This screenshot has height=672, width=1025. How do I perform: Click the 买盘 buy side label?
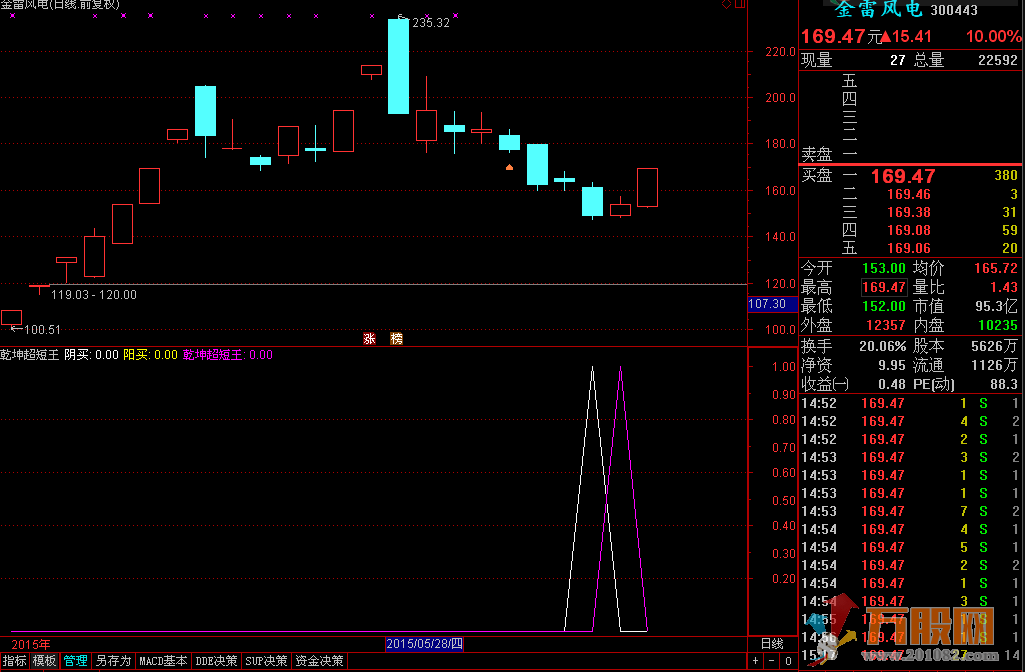816,176
